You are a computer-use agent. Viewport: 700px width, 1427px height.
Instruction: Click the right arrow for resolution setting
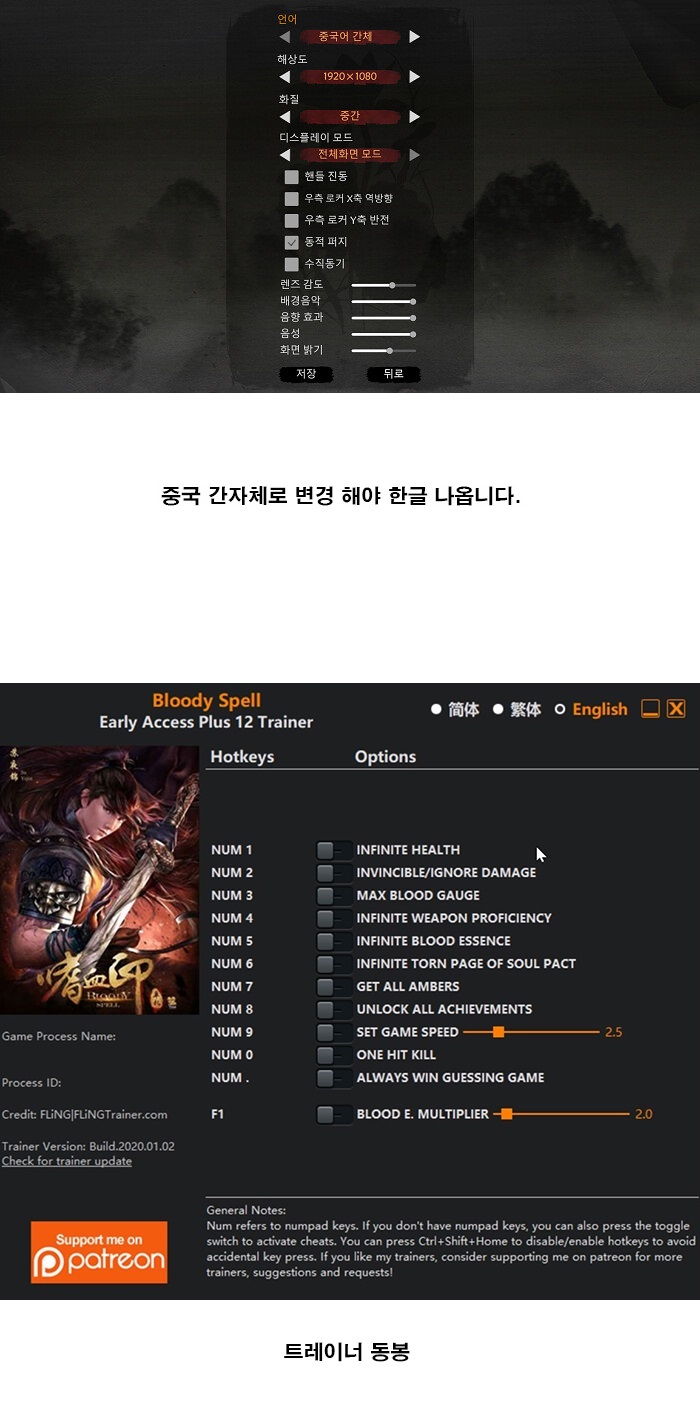[414, 77]
